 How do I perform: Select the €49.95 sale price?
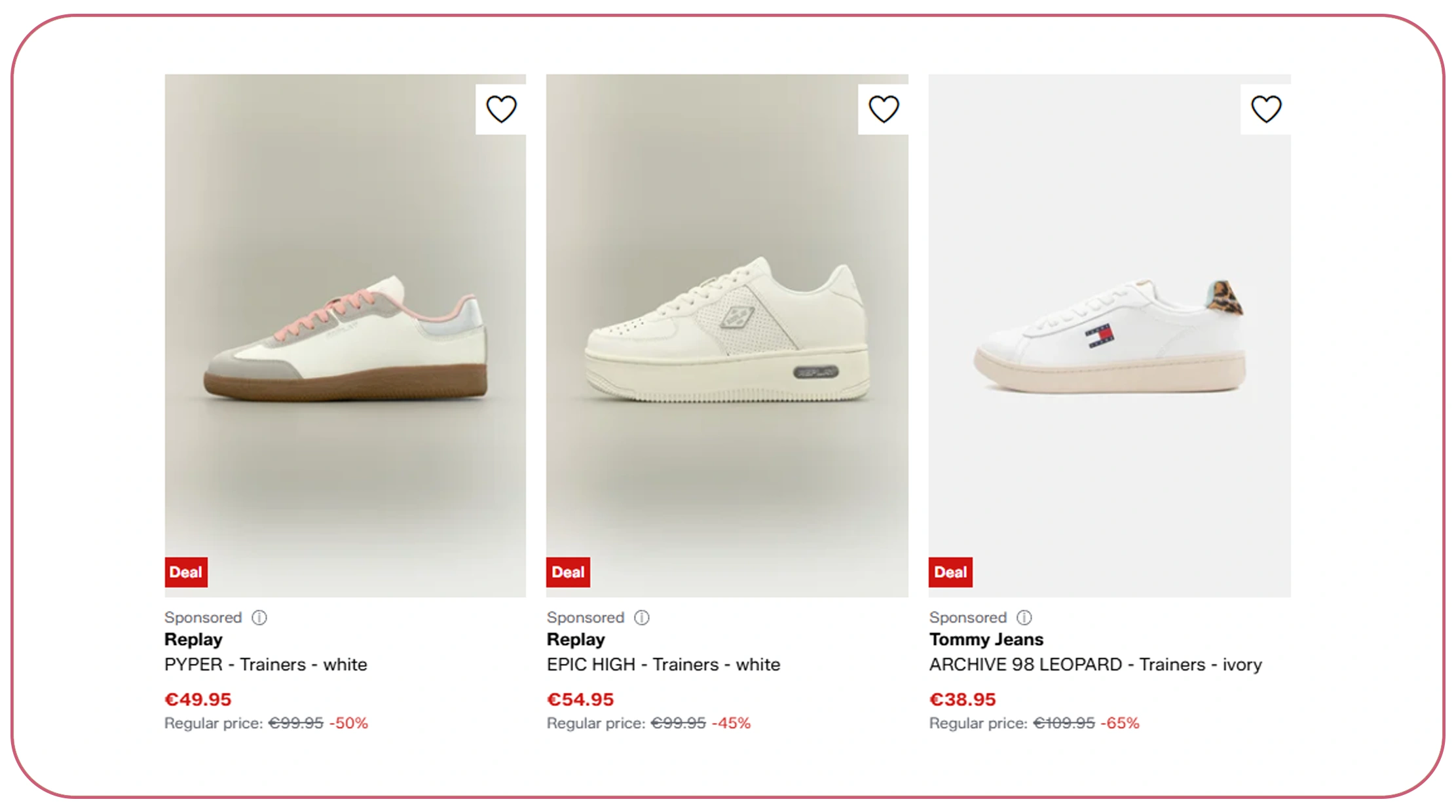[198, 699]
